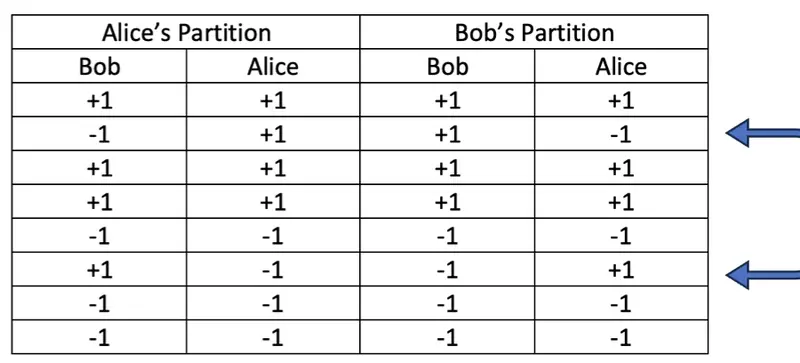Click the first data row +1 in the last column

pos(621,100)
